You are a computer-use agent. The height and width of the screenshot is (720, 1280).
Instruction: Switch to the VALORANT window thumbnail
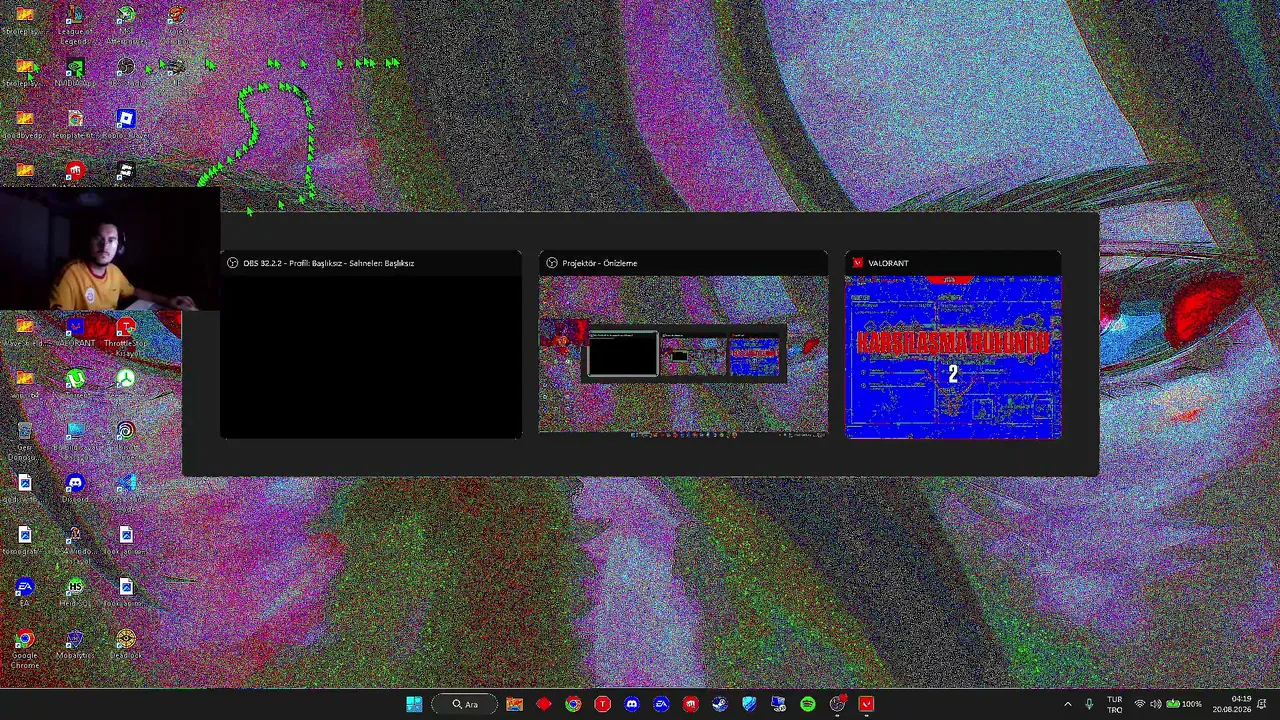[953, 345]
